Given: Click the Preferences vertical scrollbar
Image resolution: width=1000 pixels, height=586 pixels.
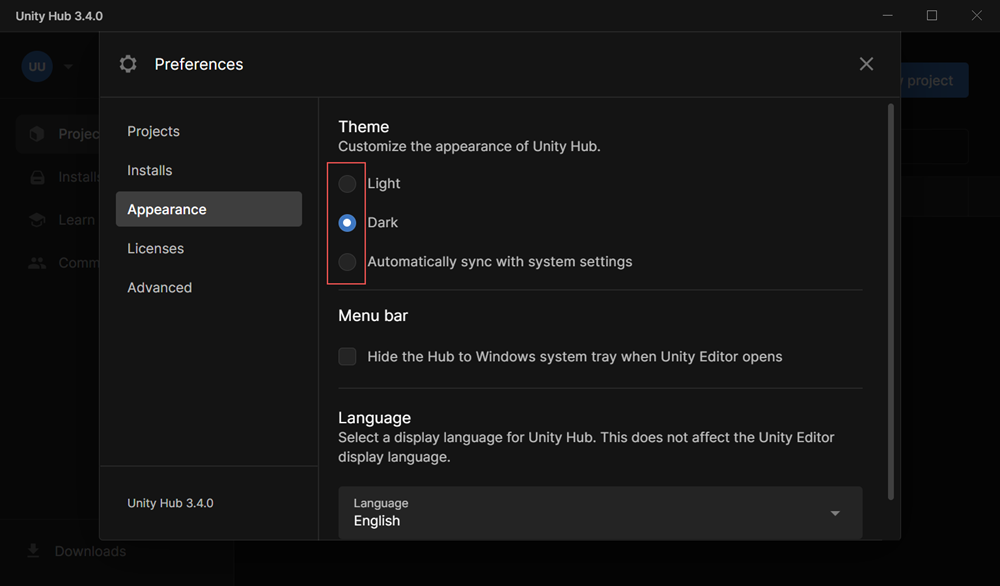Looking at the screenshot, I should (x=890, y=302).
